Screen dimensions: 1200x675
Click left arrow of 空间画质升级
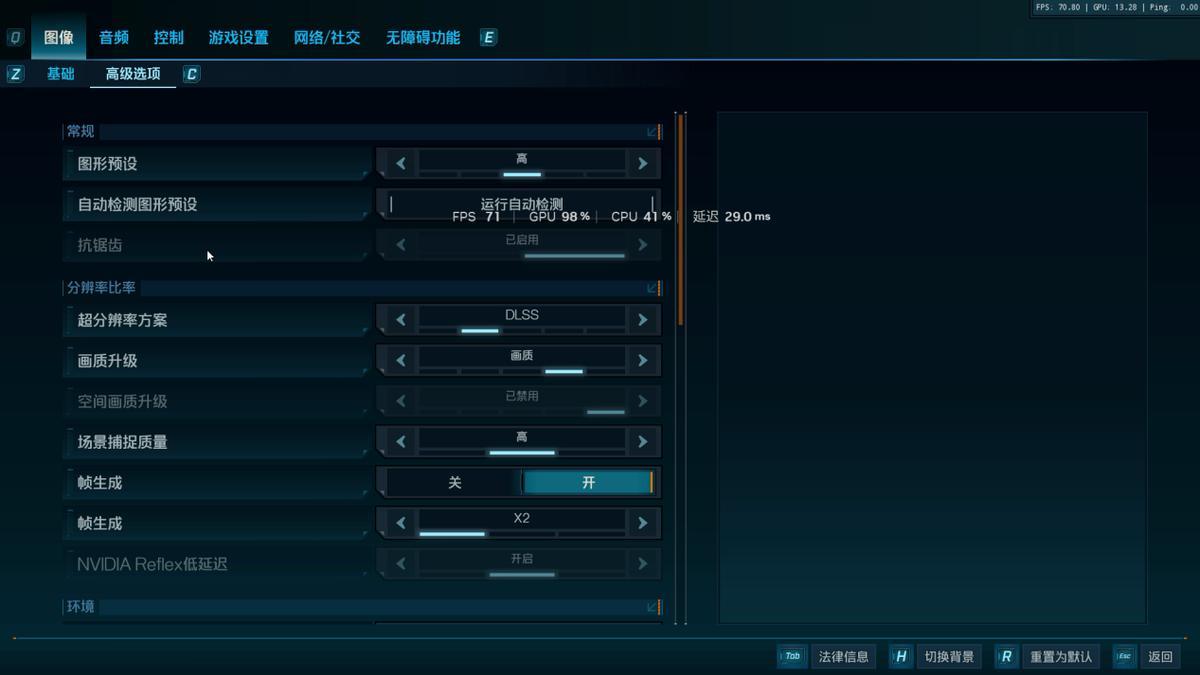coord(401,401)
